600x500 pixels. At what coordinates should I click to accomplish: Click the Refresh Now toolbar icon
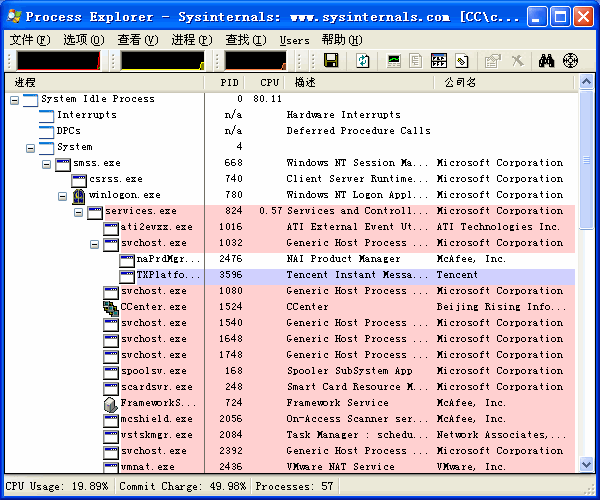pos(363,60)
